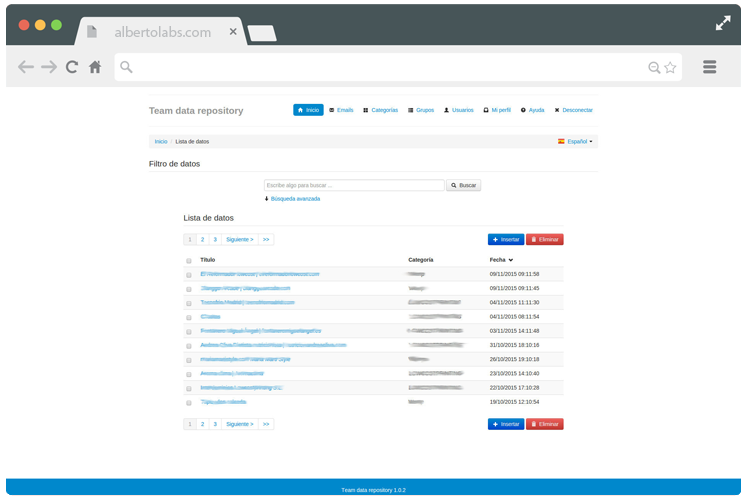Click the Buscar search button
Image resolution: width=750 pixels, height=500 pixels.
tap(463, 185)
